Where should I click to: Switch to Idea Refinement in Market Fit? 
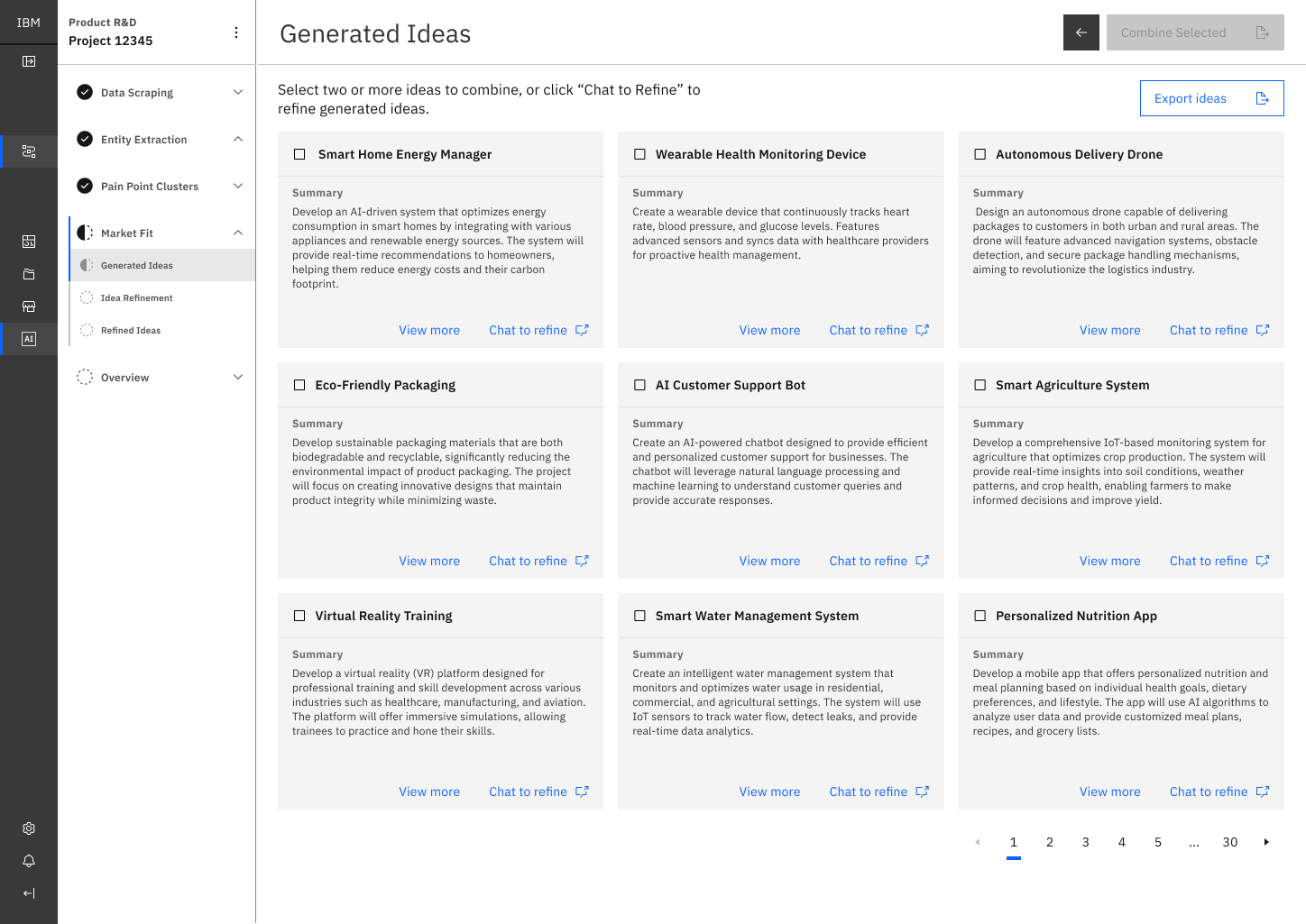137,297
